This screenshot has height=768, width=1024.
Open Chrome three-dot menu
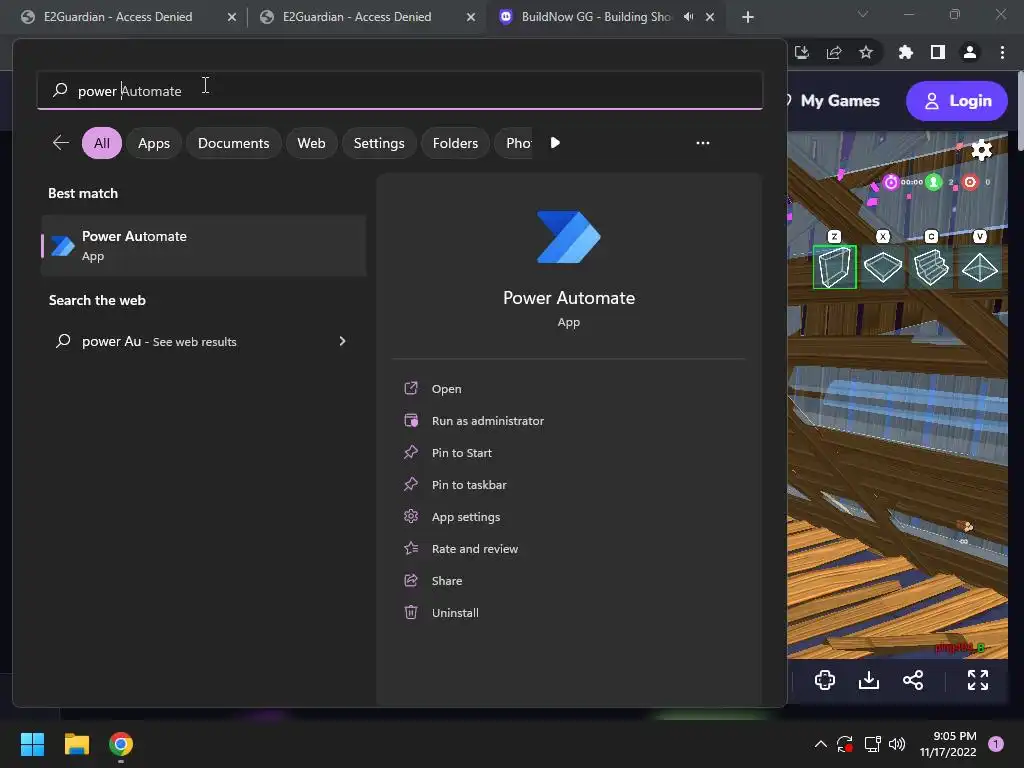pos(1002,52)
